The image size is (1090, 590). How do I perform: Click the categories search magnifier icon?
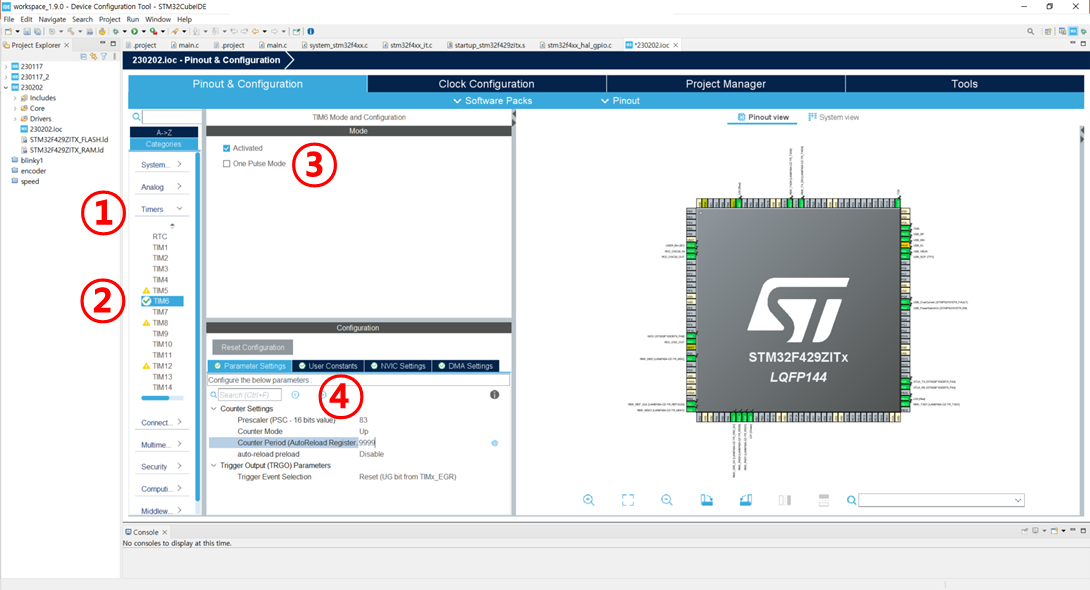pos(136,117)
